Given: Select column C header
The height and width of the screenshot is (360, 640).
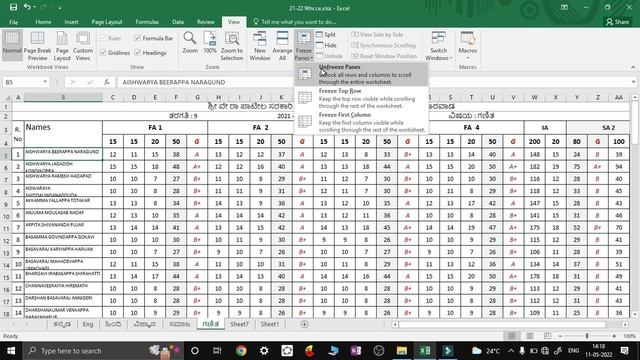Looking at the screenshot, I should (x=113, y=97).
